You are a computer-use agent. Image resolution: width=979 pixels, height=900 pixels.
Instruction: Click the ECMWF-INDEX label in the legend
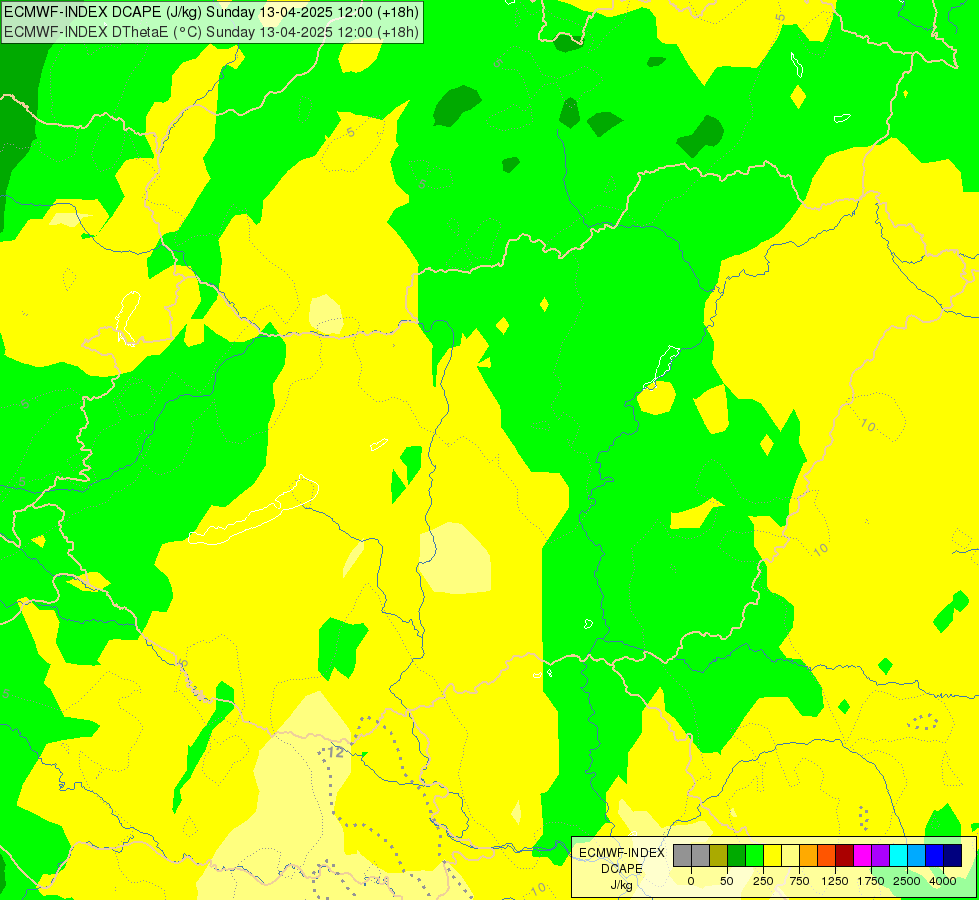(x=622, y=853)
